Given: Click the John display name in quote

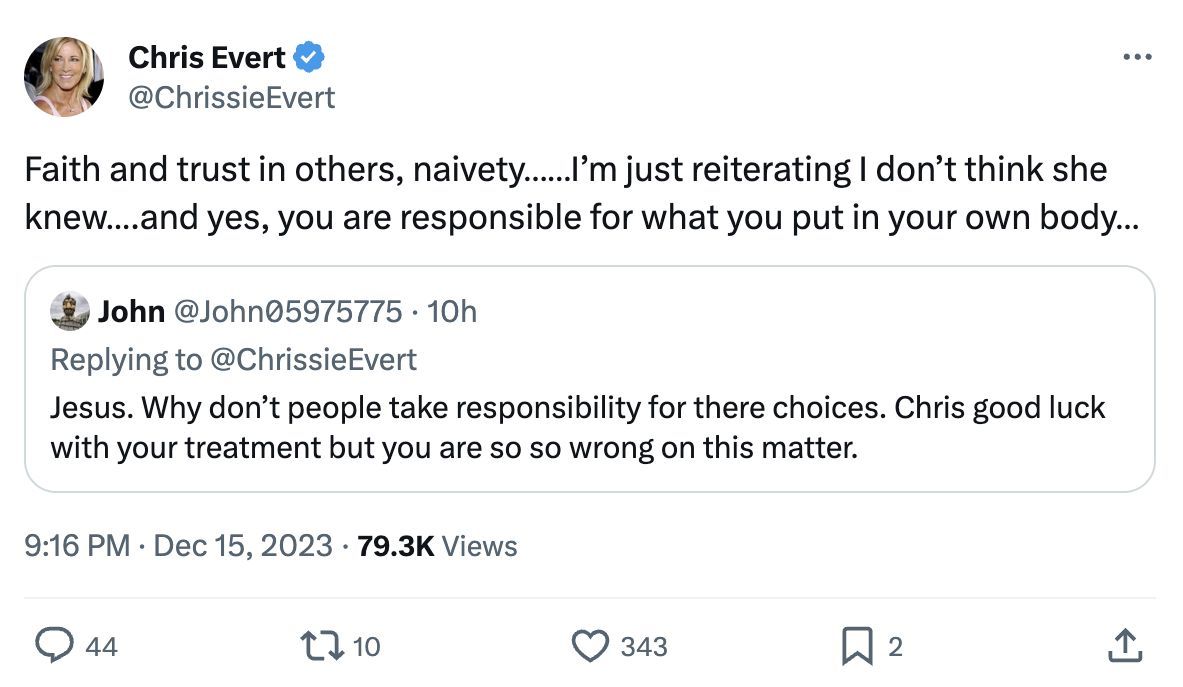Looking at the screenshot, I should coord(131,312).
